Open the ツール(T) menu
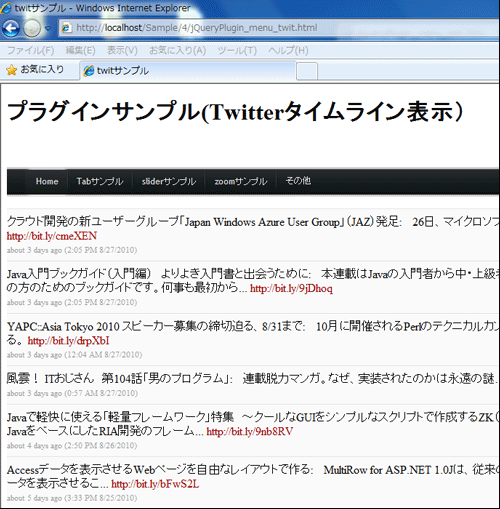500x509 pixels. pos(237,51)
